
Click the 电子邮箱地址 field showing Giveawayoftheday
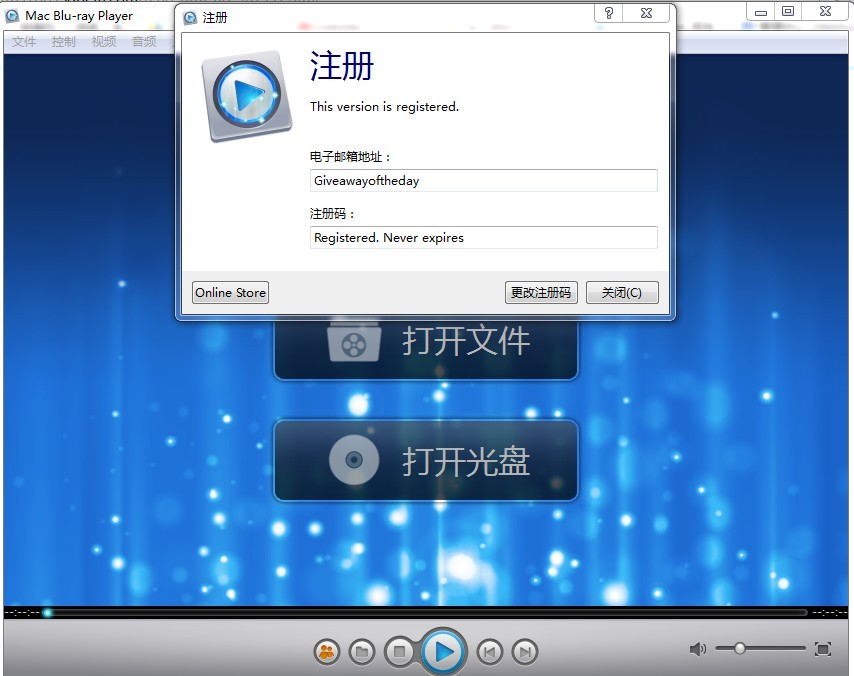(484, 180)
